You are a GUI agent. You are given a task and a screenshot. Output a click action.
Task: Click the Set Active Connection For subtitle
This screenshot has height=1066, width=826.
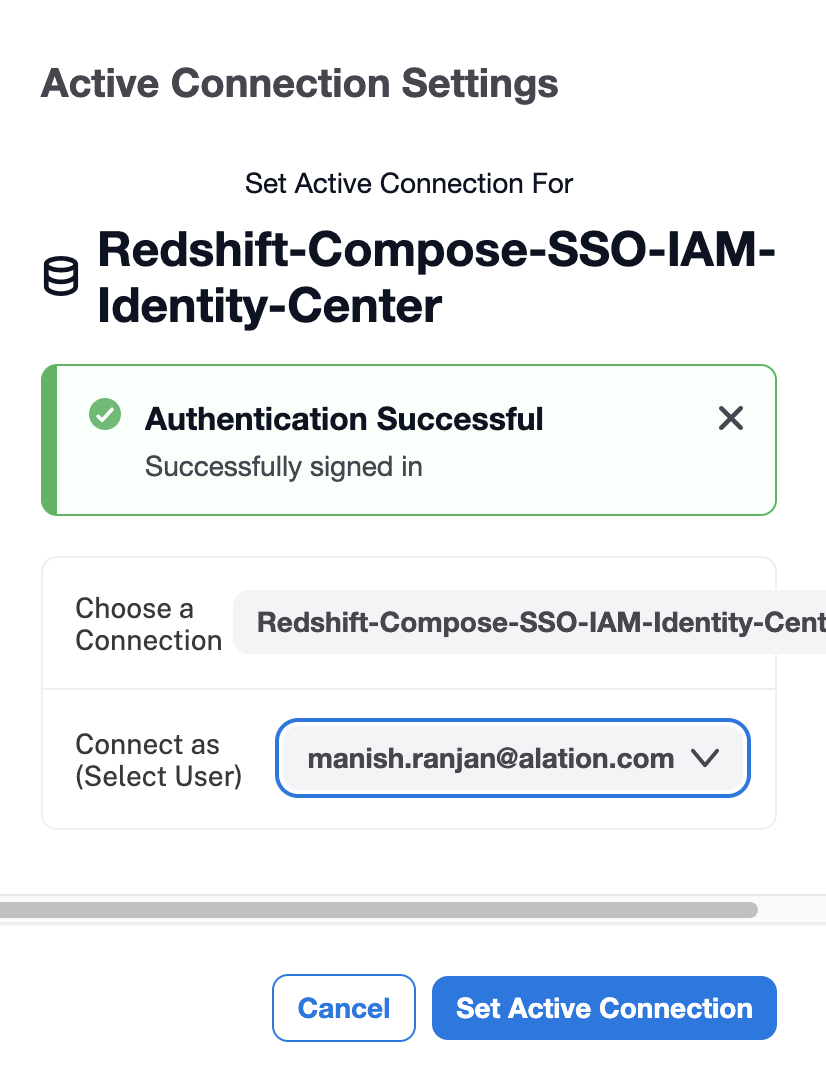pyautogui.click(x=409, y=184)
